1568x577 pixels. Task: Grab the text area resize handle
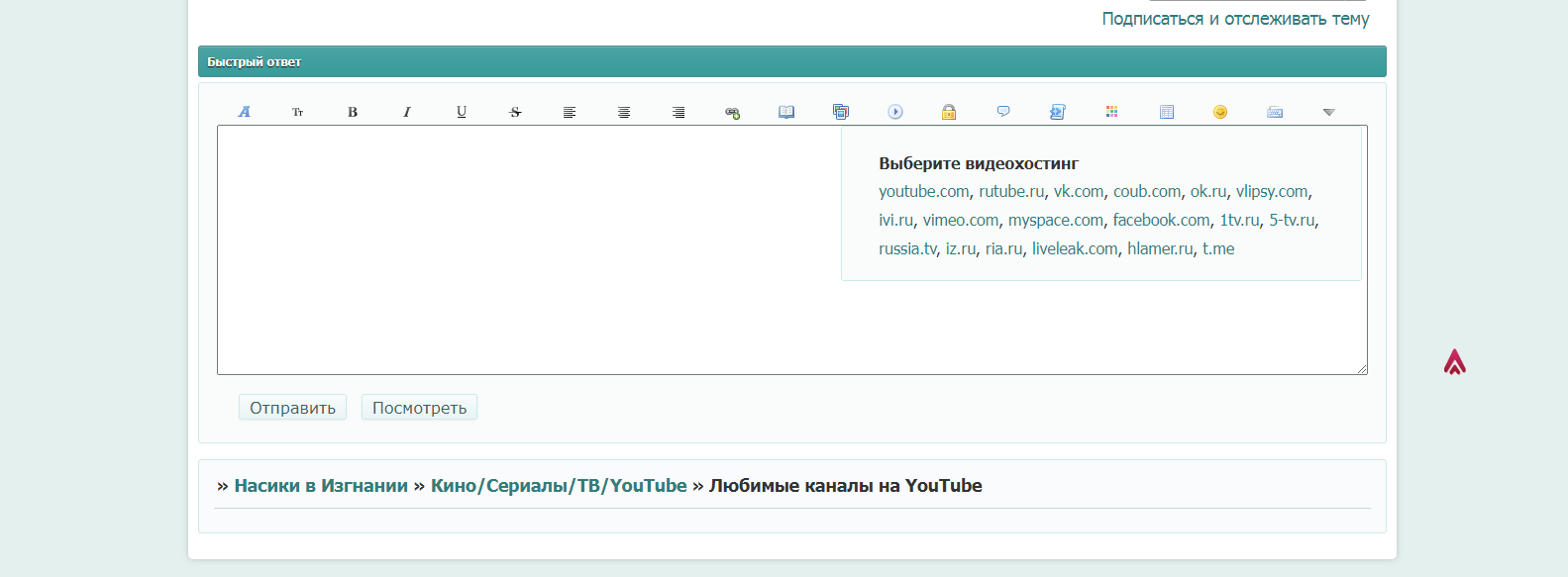(x=1362, y=369)
